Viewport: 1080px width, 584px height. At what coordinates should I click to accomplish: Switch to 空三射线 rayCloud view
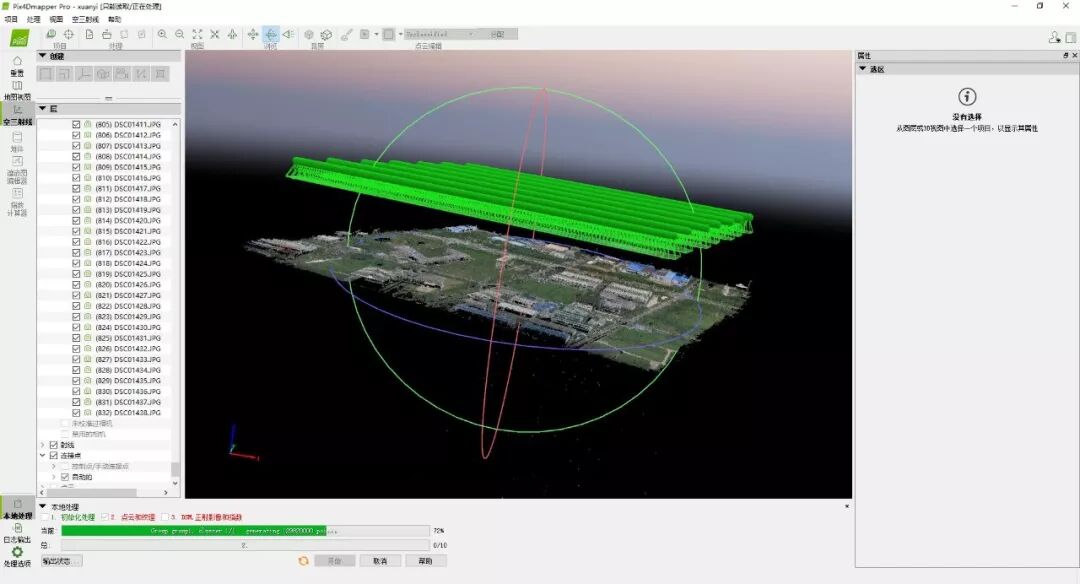(x=17, y=116)
